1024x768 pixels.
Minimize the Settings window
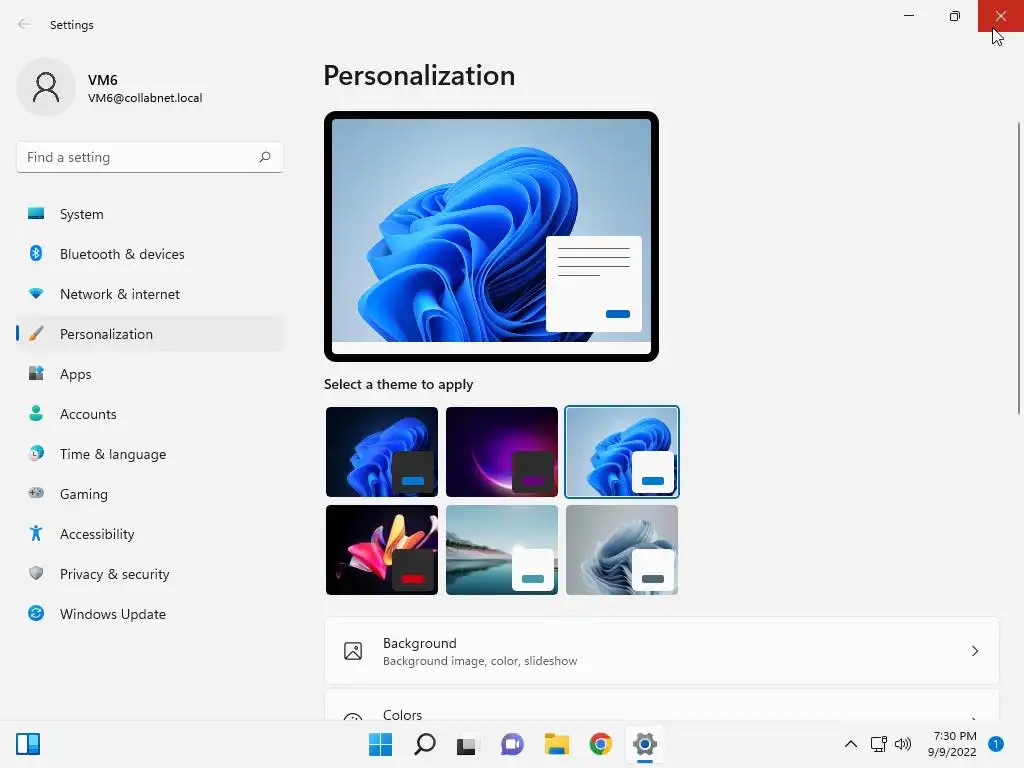908,16
